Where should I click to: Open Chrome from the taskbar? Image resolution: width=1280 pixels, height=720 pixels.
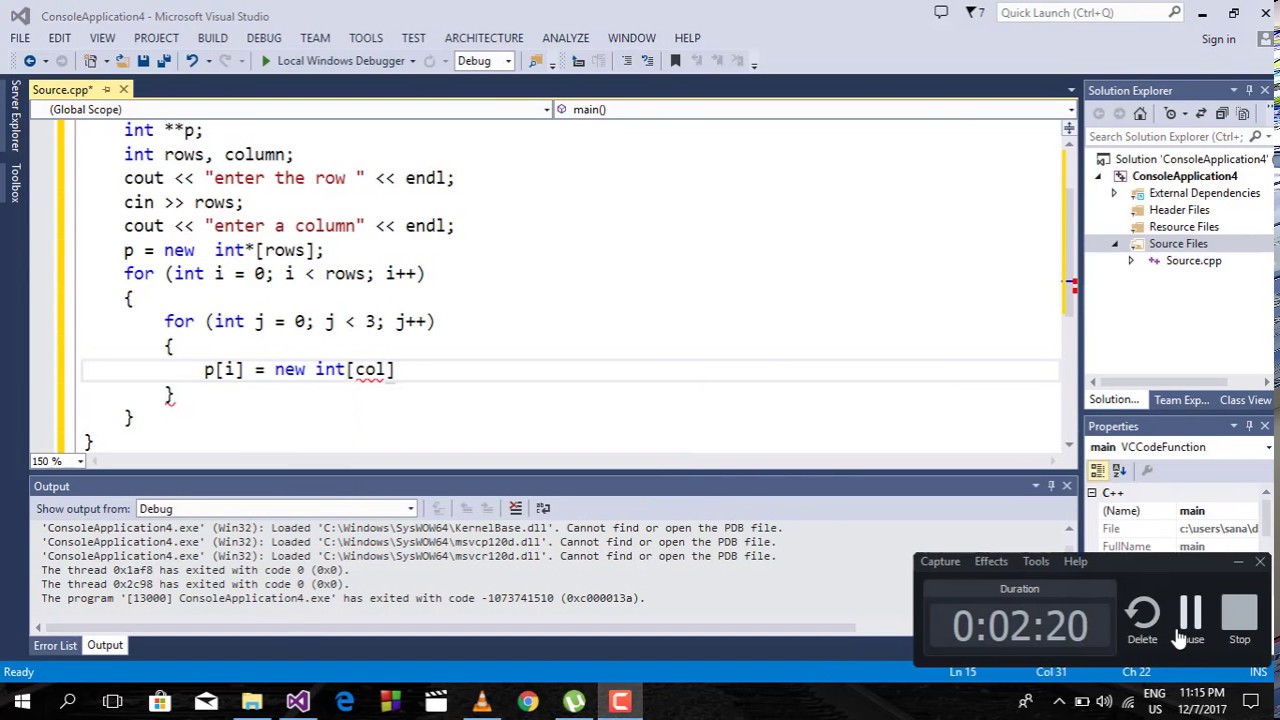point(527,701)
